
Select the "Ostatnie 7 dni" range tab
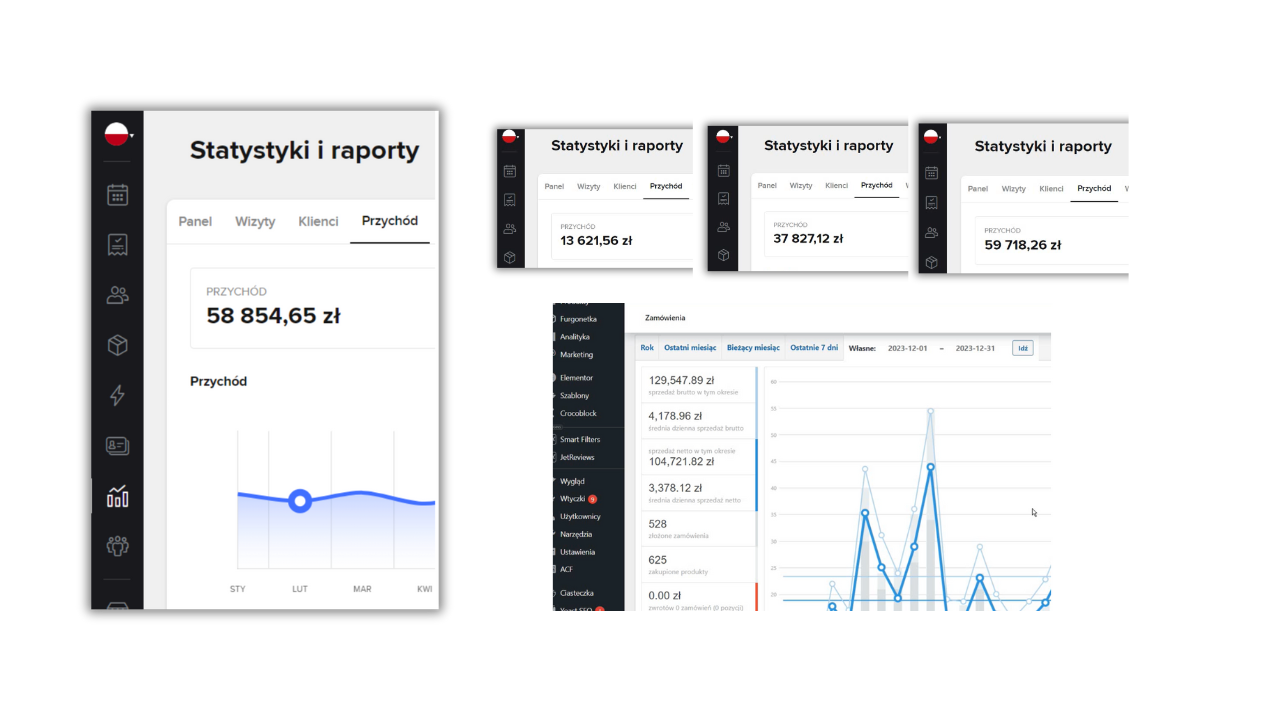coord(814,348)
